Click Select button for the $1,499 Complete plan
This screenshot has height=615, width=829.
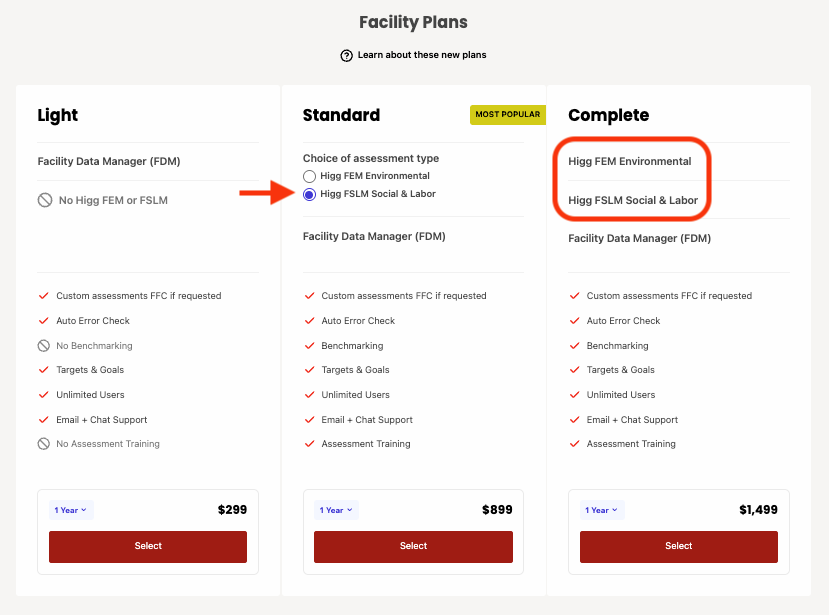coord(679,546)
